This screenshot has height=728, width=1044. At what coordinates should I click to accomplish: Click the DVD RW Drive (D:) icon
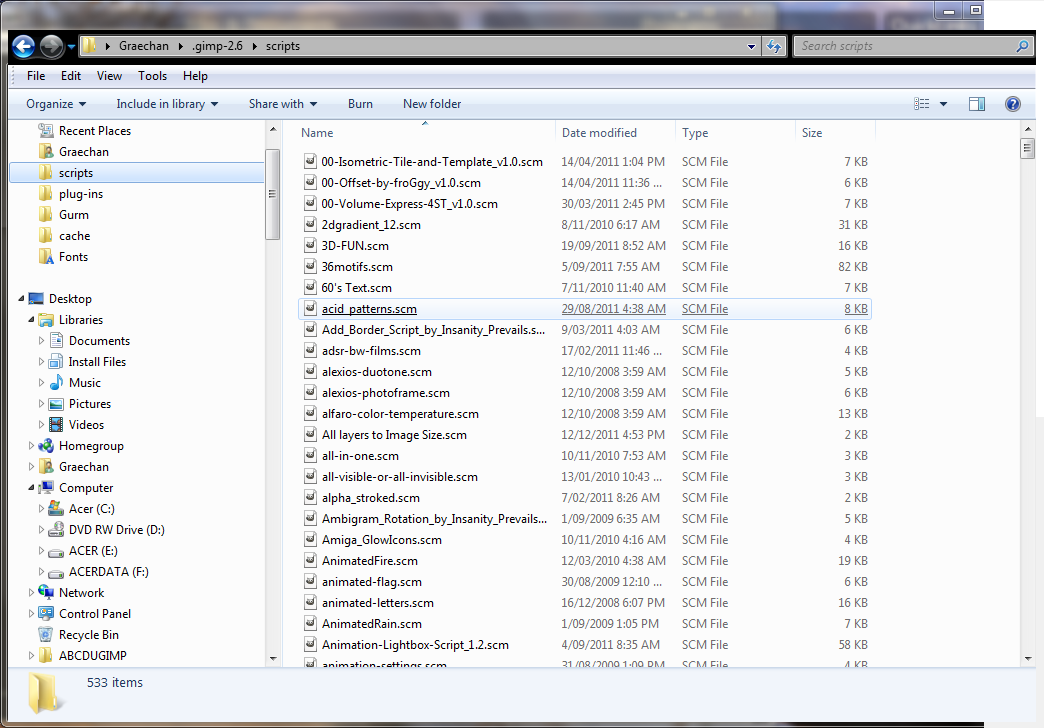[57, 530]
